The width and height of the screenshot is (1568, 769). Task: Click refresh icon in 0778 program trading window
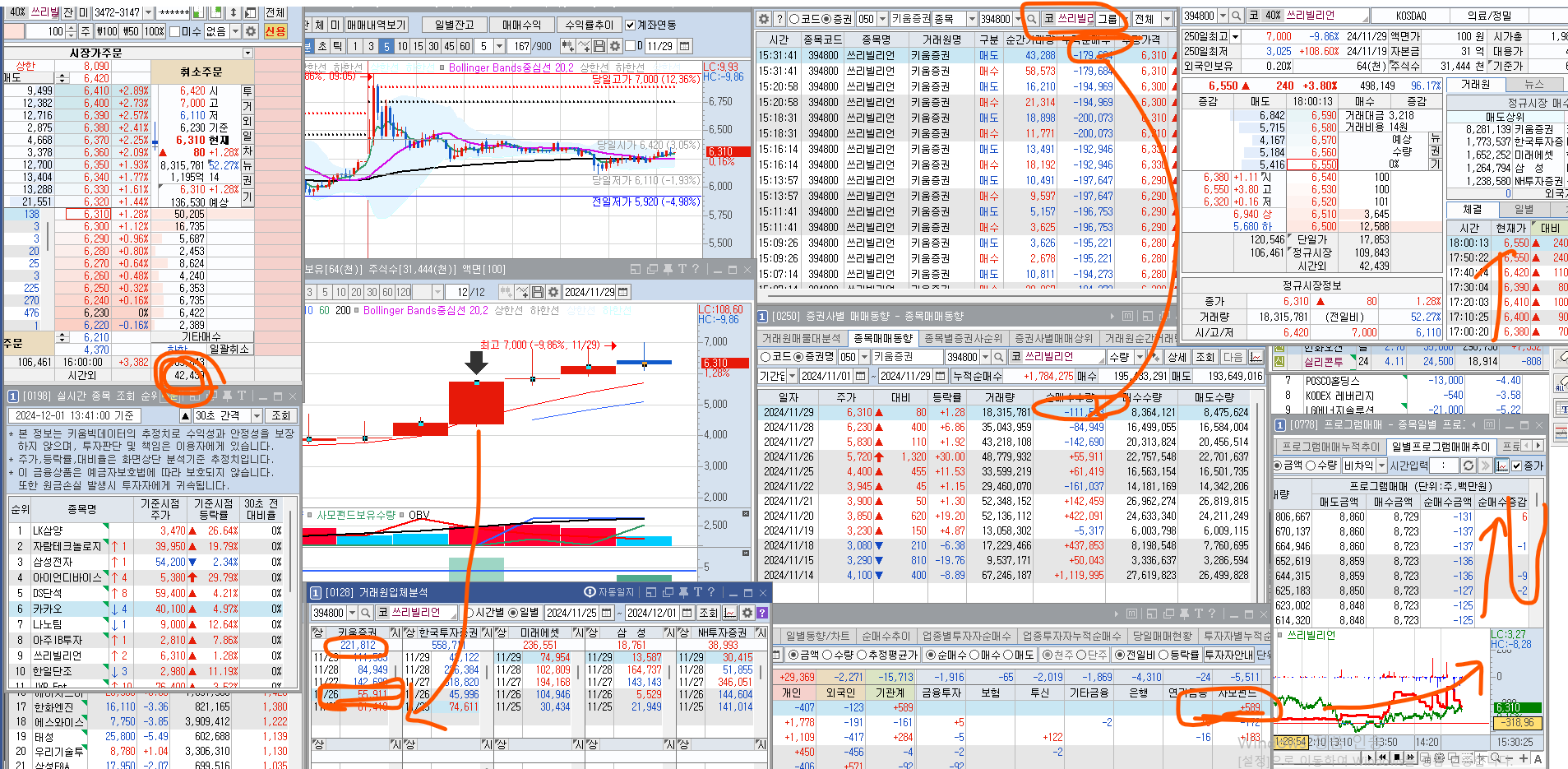coord(1468,466)
